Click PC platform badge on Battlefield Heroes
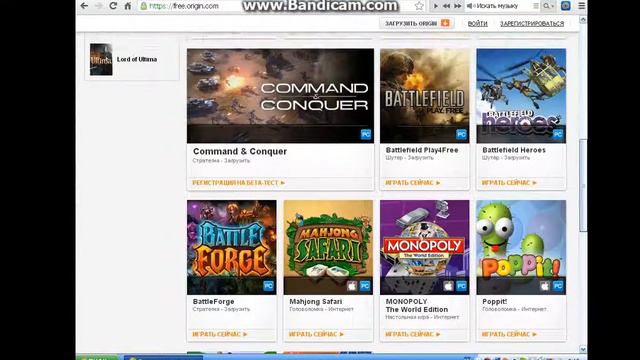The image size is (640, 360). click(x=558, y=134)
